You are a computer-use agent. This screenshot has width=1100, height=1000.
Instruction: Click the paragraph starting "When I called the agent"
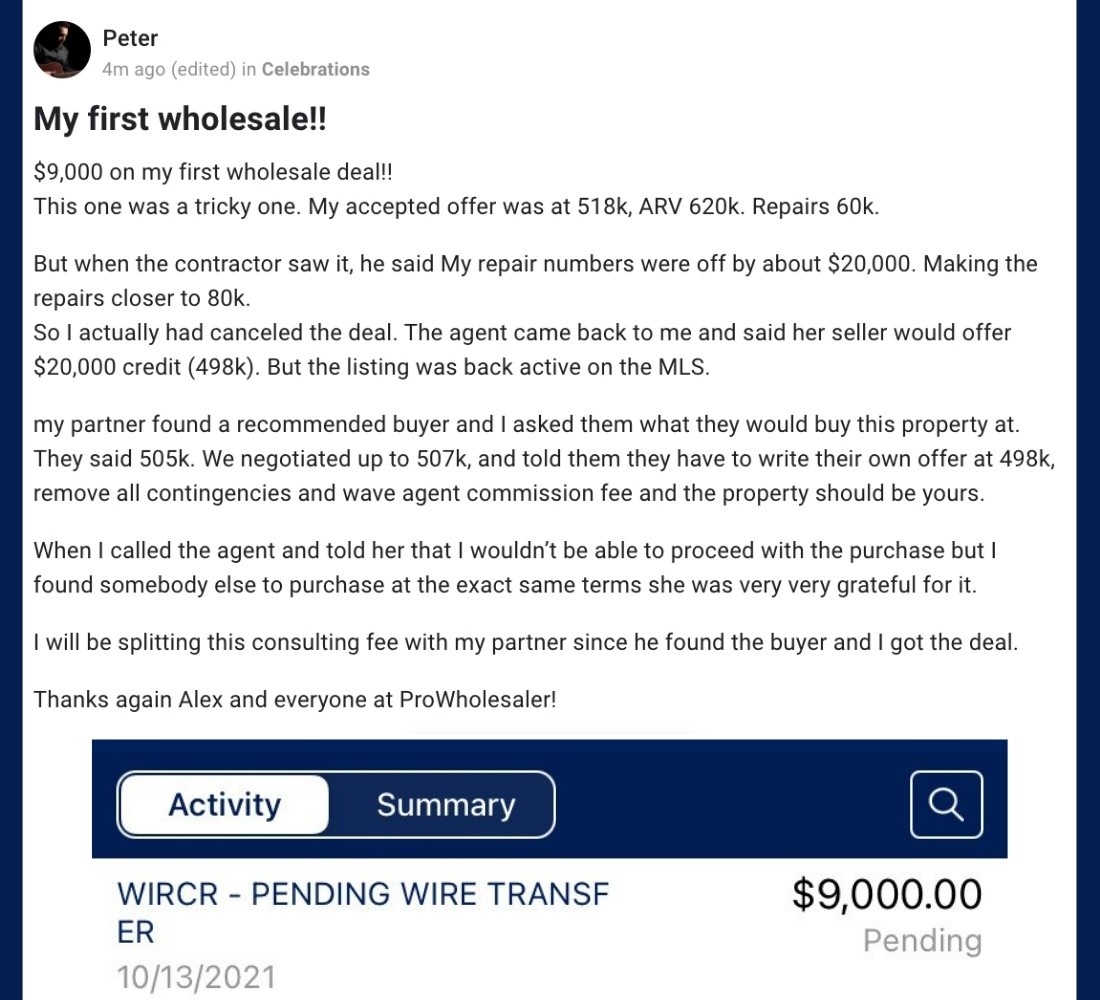click(x=514, y=568)
